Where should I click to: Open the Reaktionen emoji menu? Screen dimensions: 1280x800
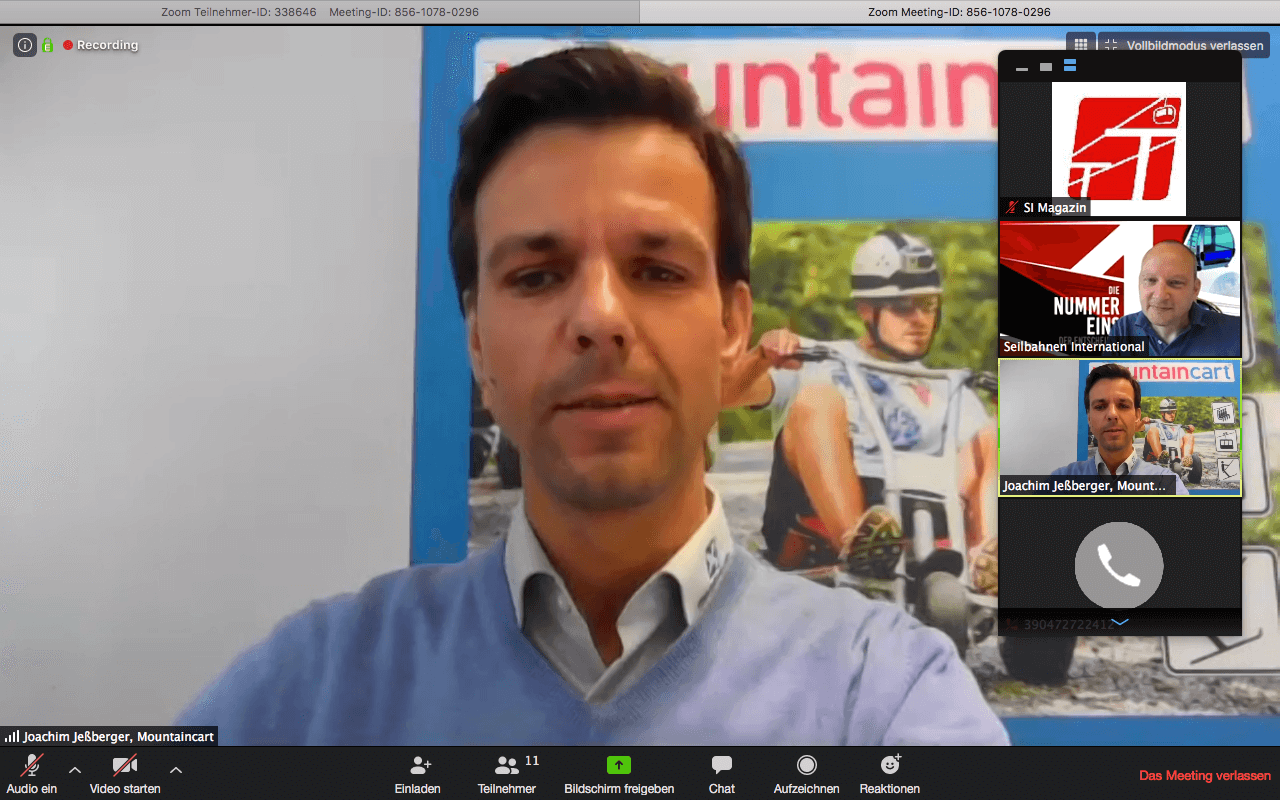click(889, 766)
